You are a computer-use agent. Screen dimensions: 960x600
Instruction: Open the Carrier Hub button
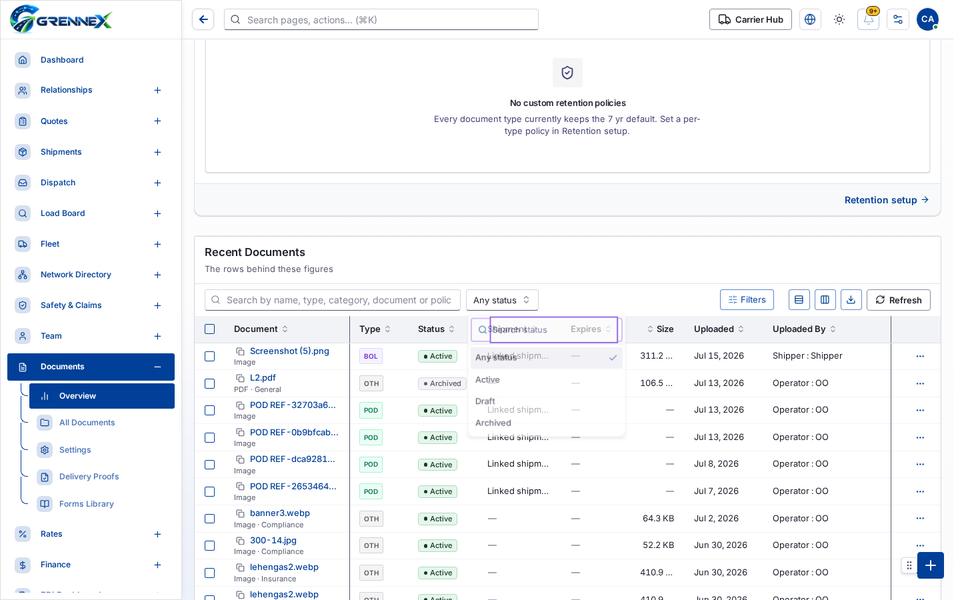pyautogui.click(x=750, y=20)
